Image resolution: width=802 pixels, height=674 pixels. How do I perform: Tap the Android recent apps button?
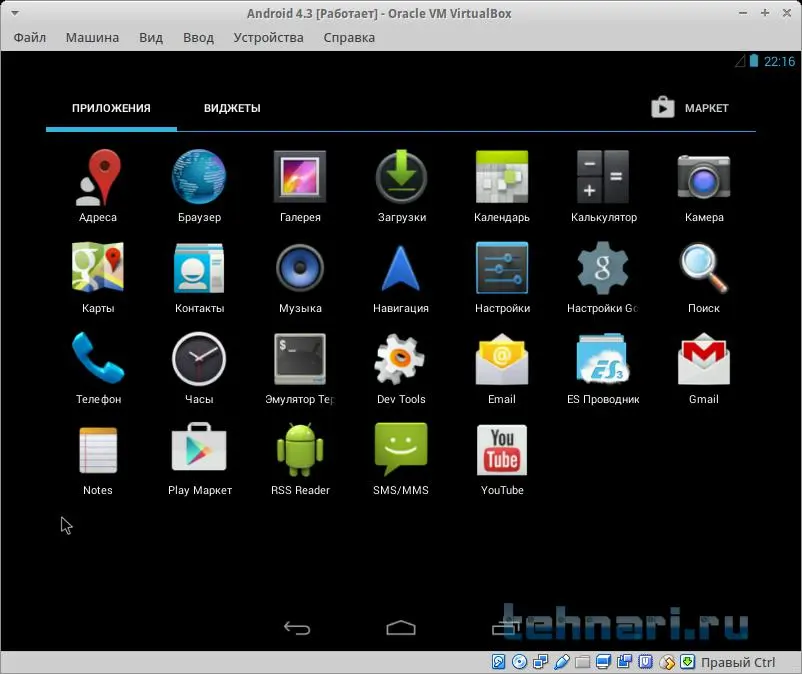[505, 627]
